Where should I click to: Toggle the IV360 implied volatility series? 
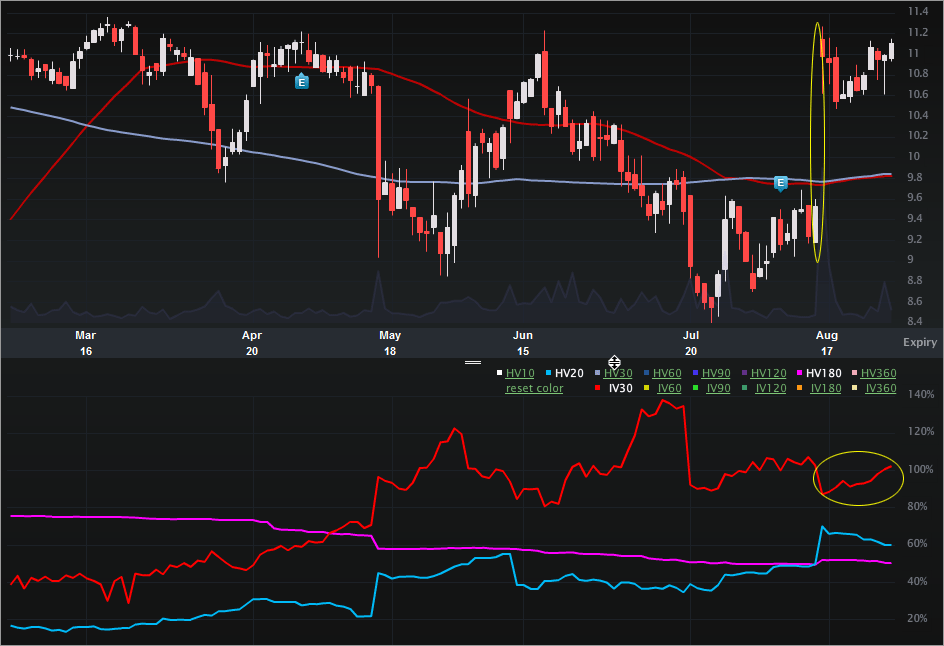881,388
